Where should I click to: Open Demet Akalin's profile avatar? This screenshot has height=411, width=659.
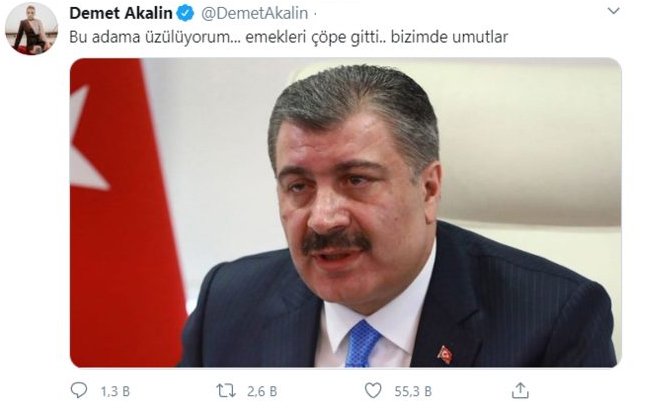click(31, 29)
